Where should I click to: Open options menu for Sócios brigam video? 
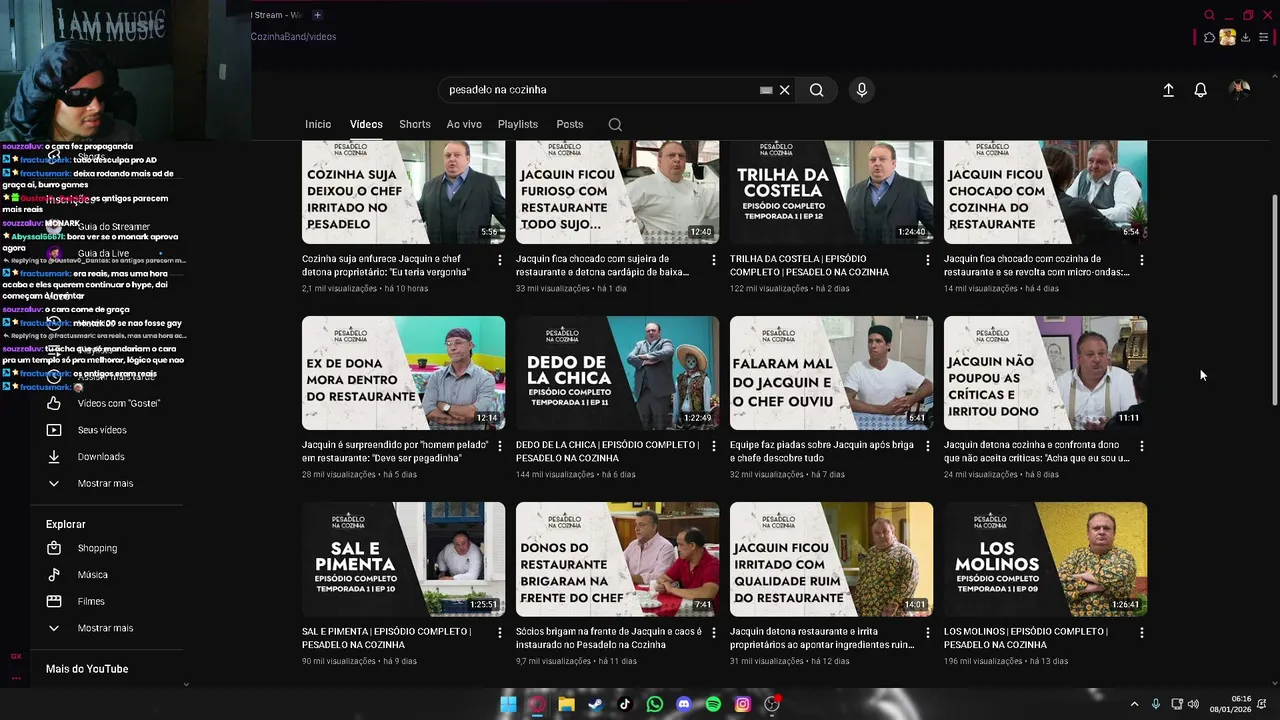[714, 633]
